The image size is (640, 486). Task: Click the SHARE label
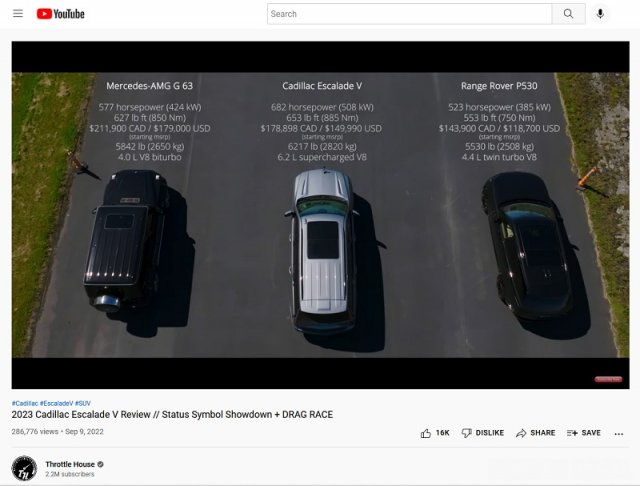tap(543, 433)
